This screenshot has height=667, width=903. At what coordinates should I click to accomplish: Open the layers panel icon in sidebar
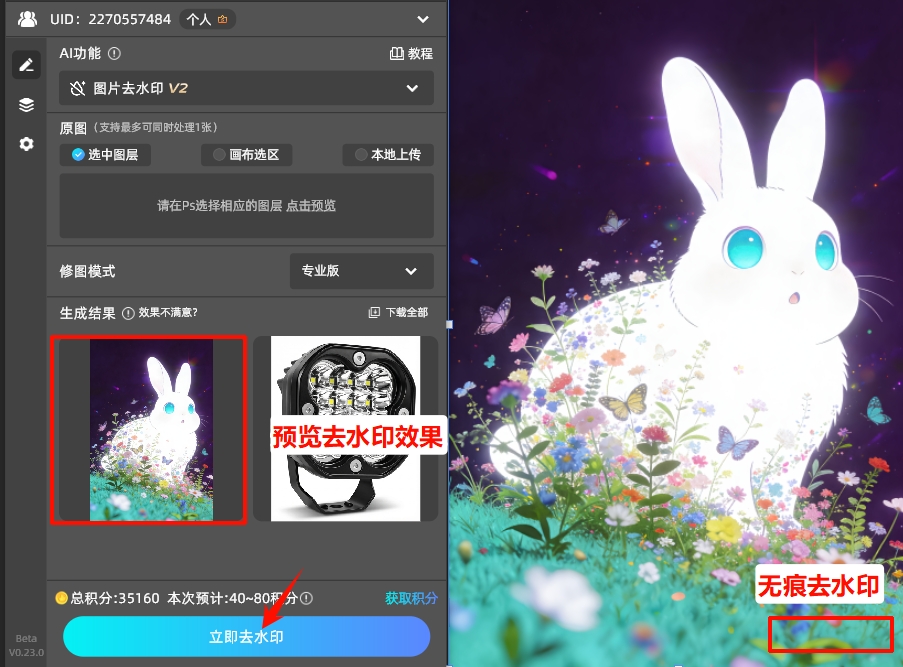click(x=26, y=104)
